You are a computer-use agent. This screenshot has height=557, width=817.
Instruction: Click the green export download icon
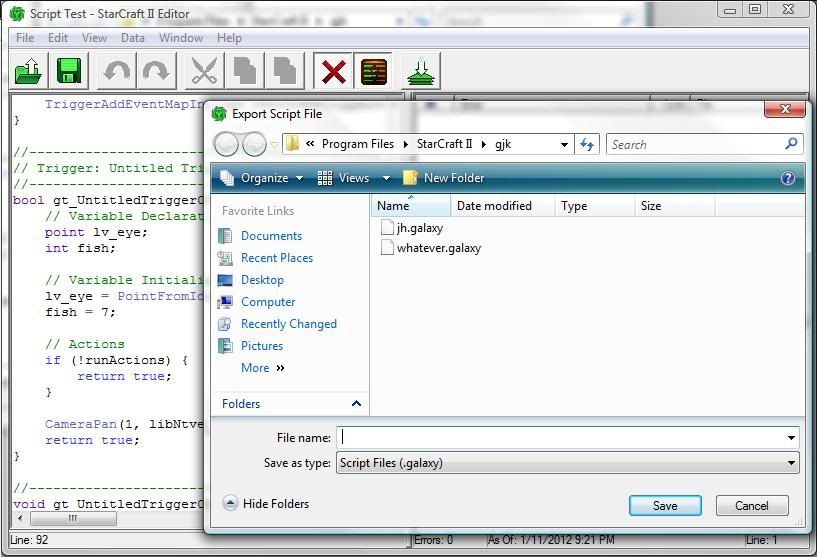point(421,71)
